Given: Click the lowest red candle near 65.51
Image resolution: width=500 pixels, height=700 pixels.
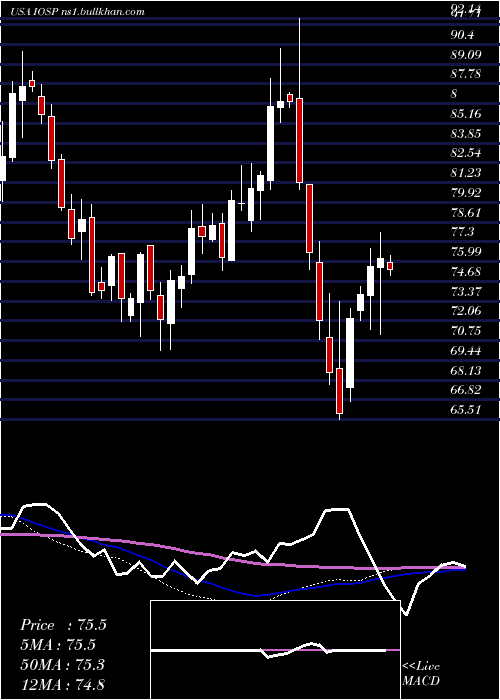Looking at the screenshot, I should 340,391.
